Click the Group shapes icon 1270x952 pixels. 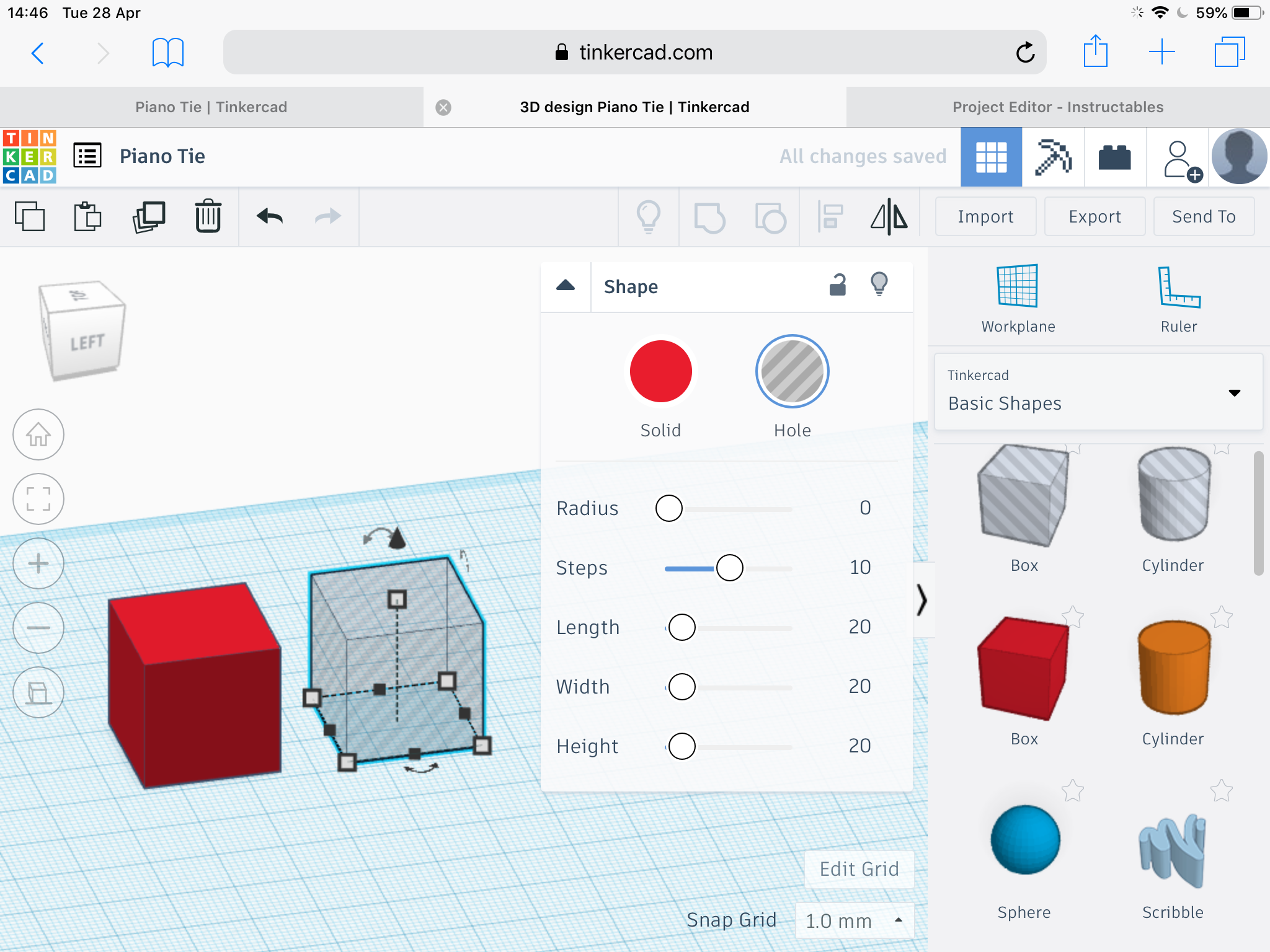709,218
